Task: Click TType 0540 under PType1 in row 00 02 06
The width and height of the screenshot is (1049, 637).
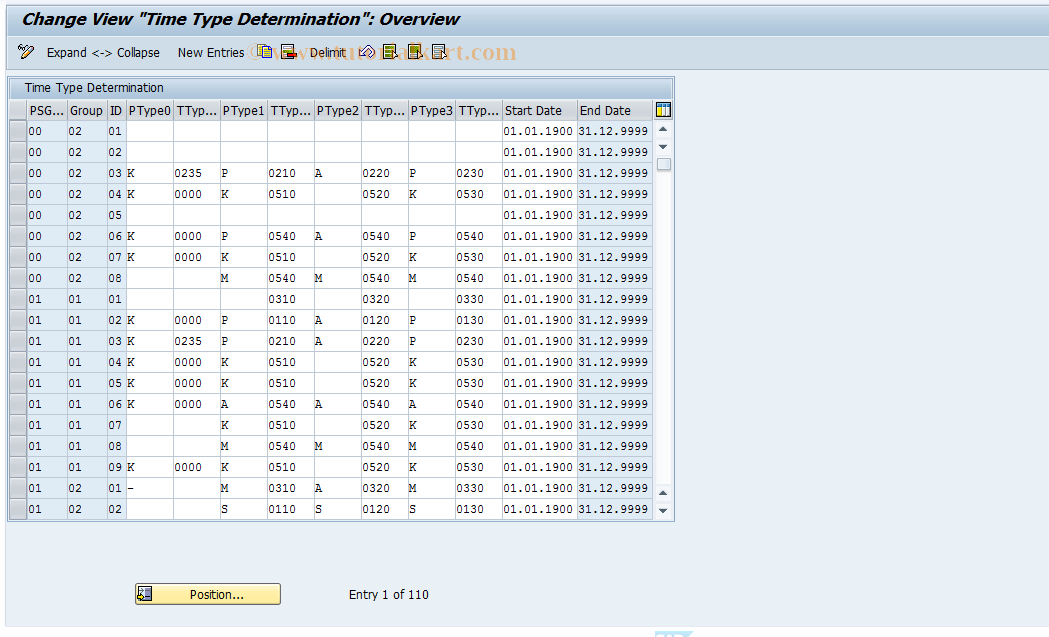Action: 290,236
